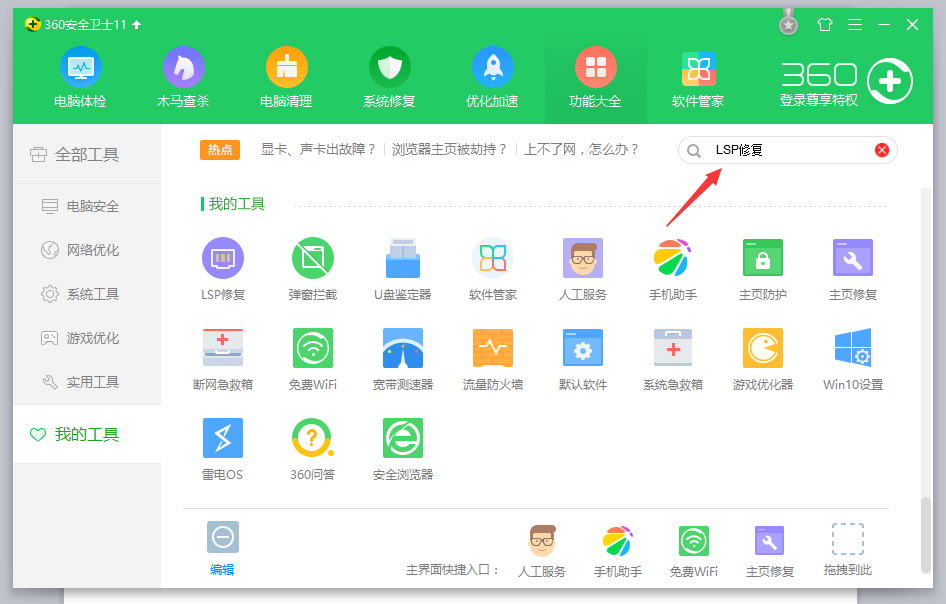Switch to the 优化加速 tab
Image resolution: width=946 pixels, height=604 pixels.
(492, 78)
